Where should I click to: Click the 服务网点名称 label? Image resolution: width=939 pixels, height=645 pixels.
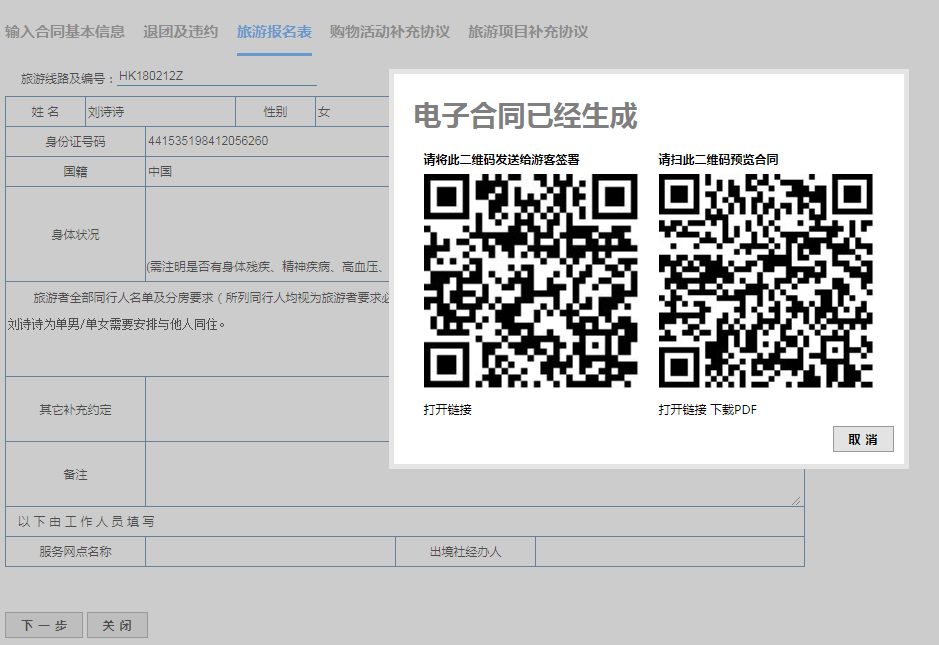[75, 552]
